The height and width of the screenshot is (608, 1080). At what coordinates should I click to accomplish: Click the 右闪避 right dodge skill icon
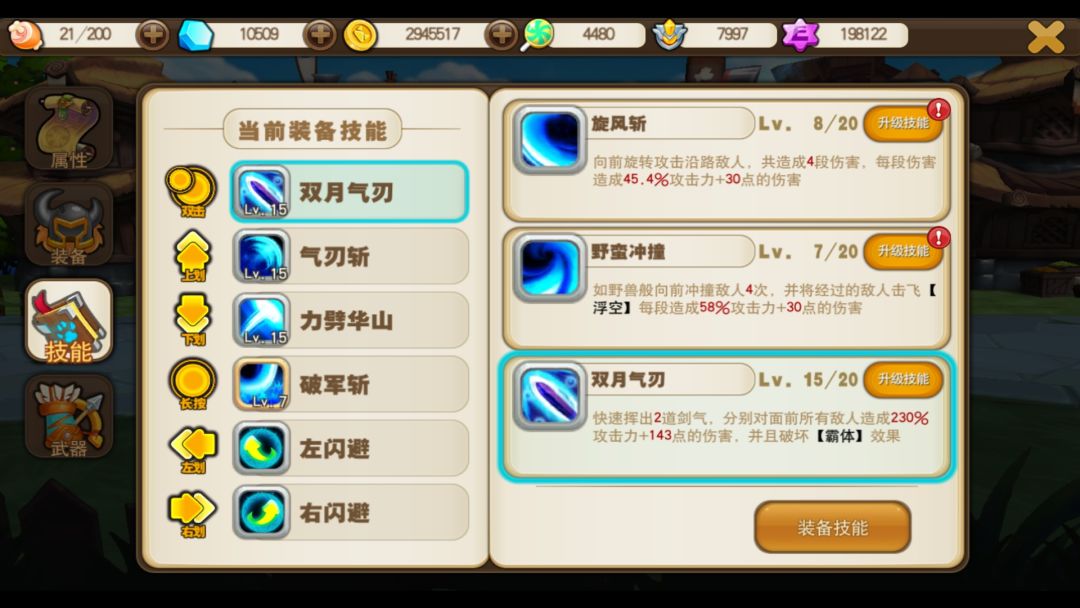click(x=261, y=512)
